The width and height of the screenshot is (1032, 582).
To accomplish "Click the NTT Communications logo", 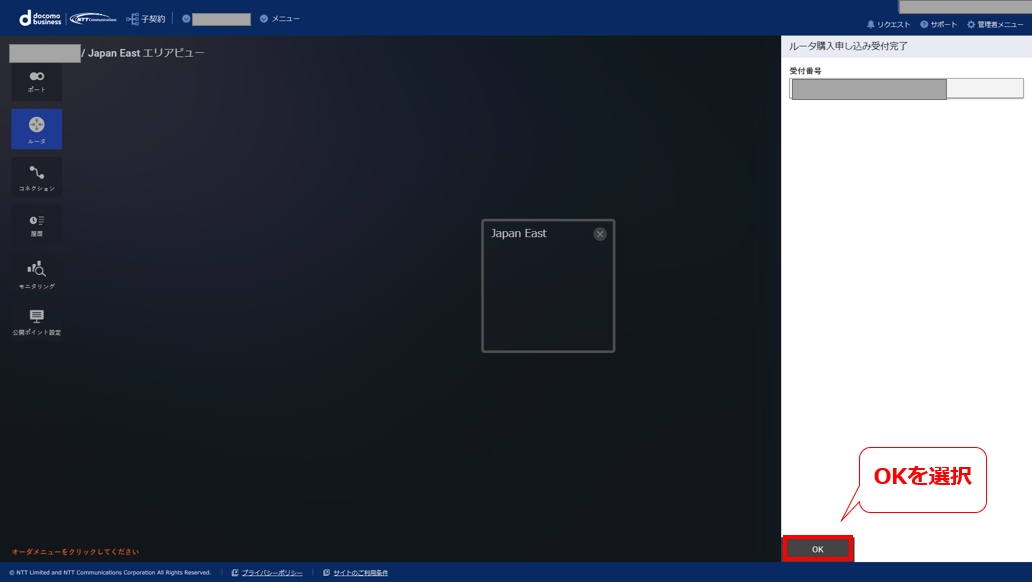I will point(93,18).
